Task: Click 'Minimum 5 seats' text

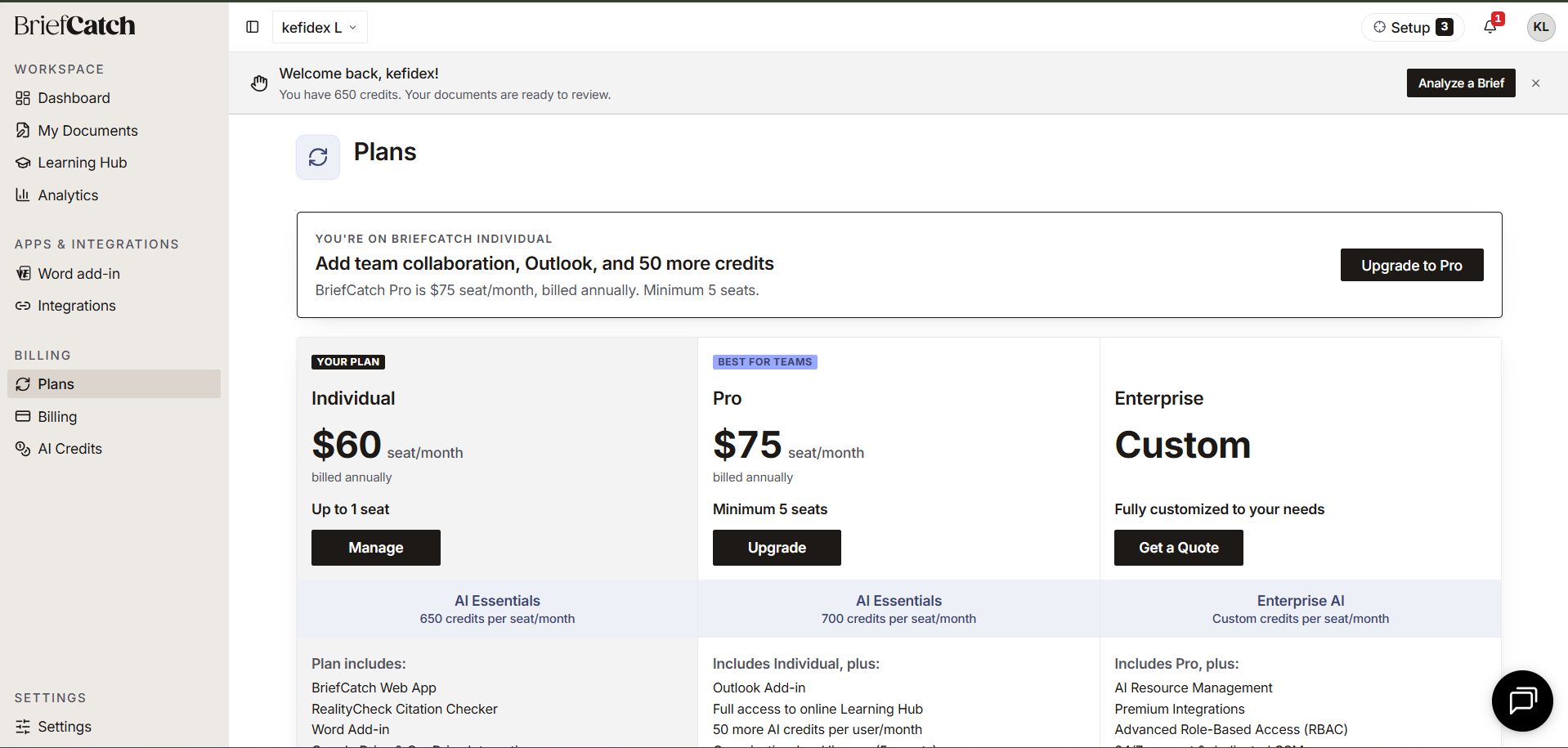Action: tap(770, 509)
